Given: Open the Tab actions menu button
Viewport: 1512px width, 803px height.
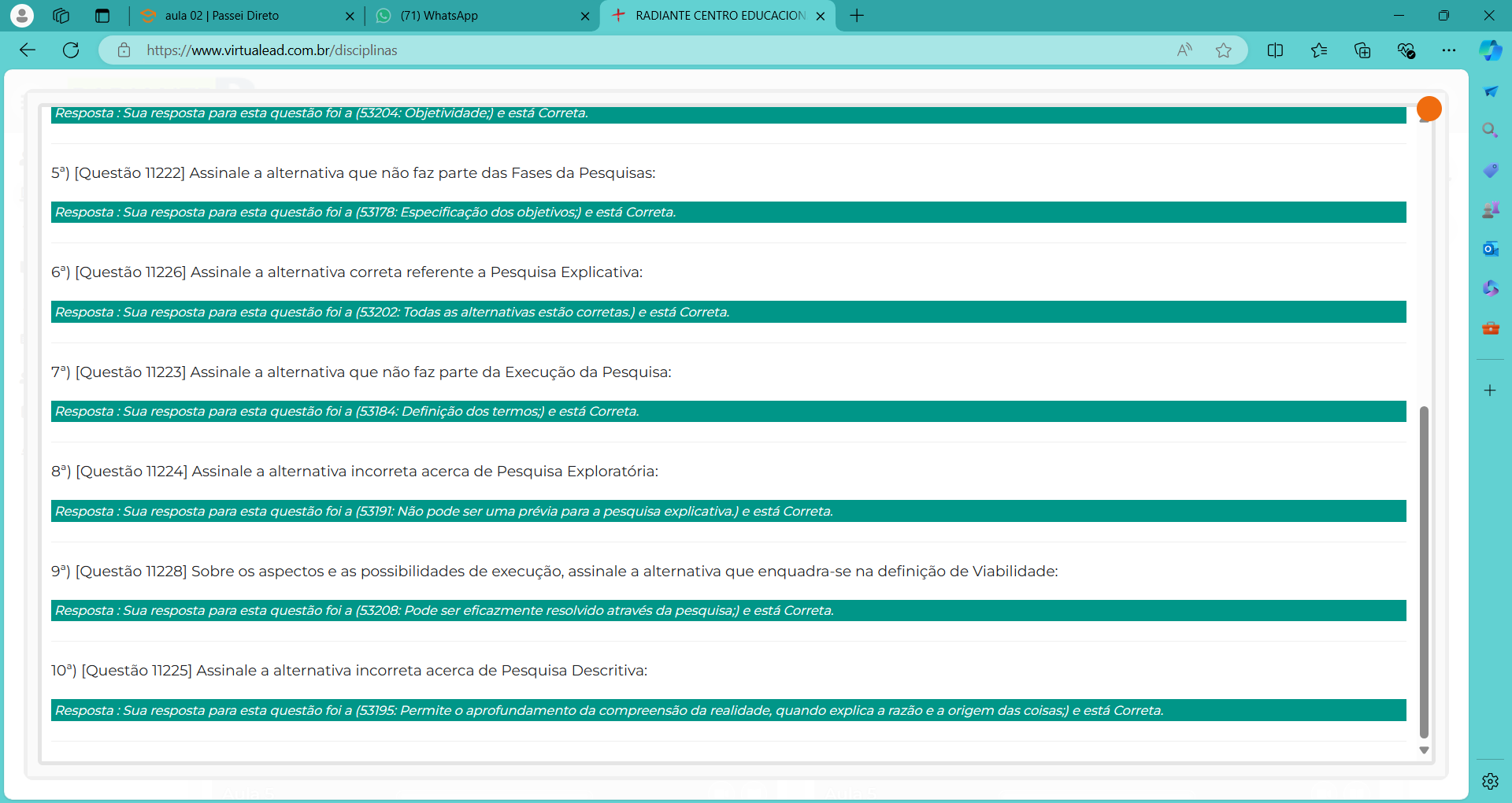Looking at the screenshot, I should click(x=102, y=16).
